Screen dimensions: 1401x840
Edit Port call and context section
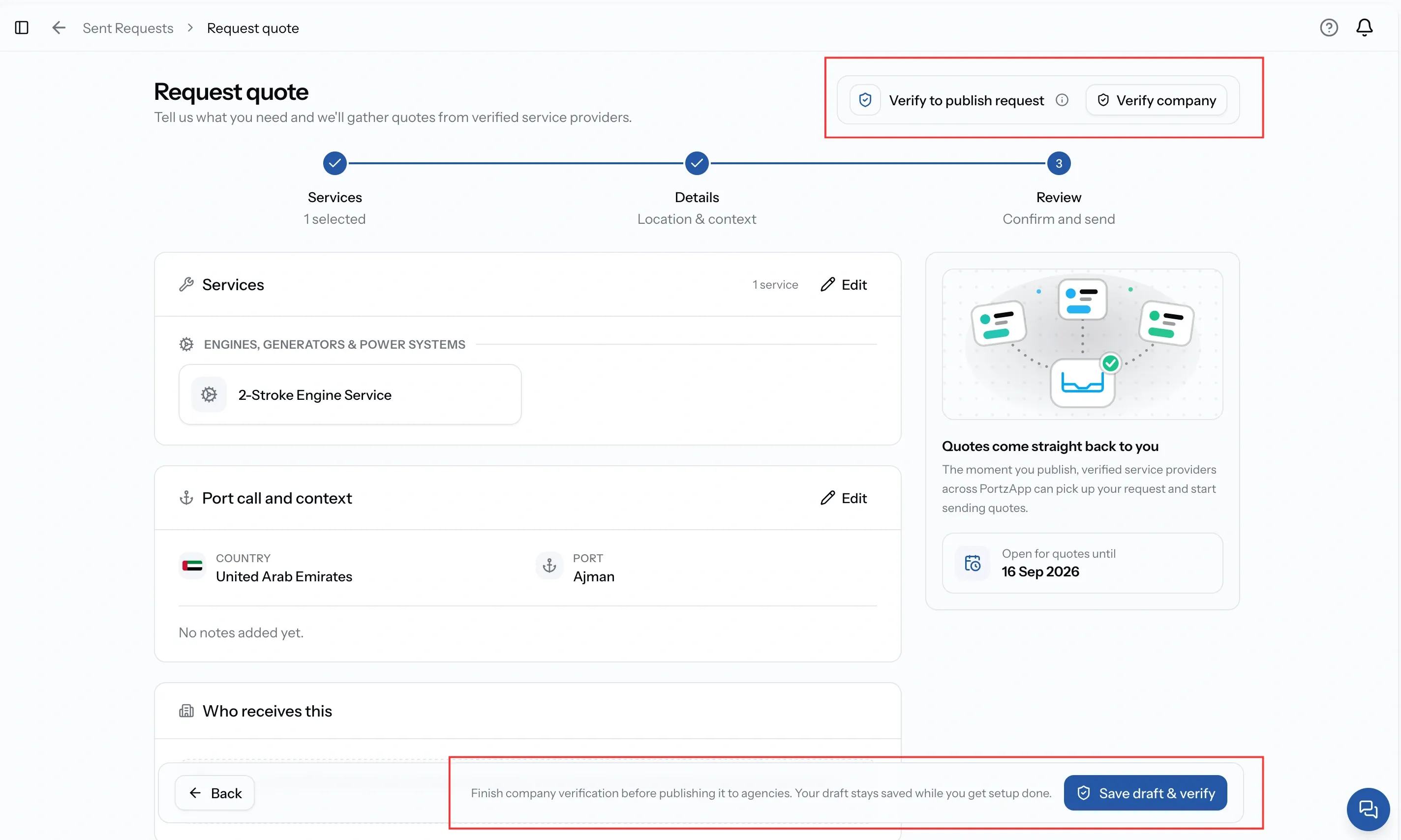844,498
